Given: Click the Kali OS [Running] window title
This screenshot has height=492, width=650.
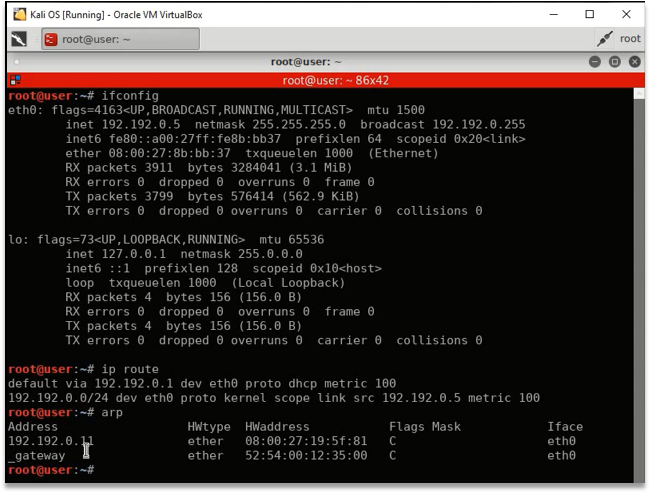Looking at the screenshot, I should point(116,15).
